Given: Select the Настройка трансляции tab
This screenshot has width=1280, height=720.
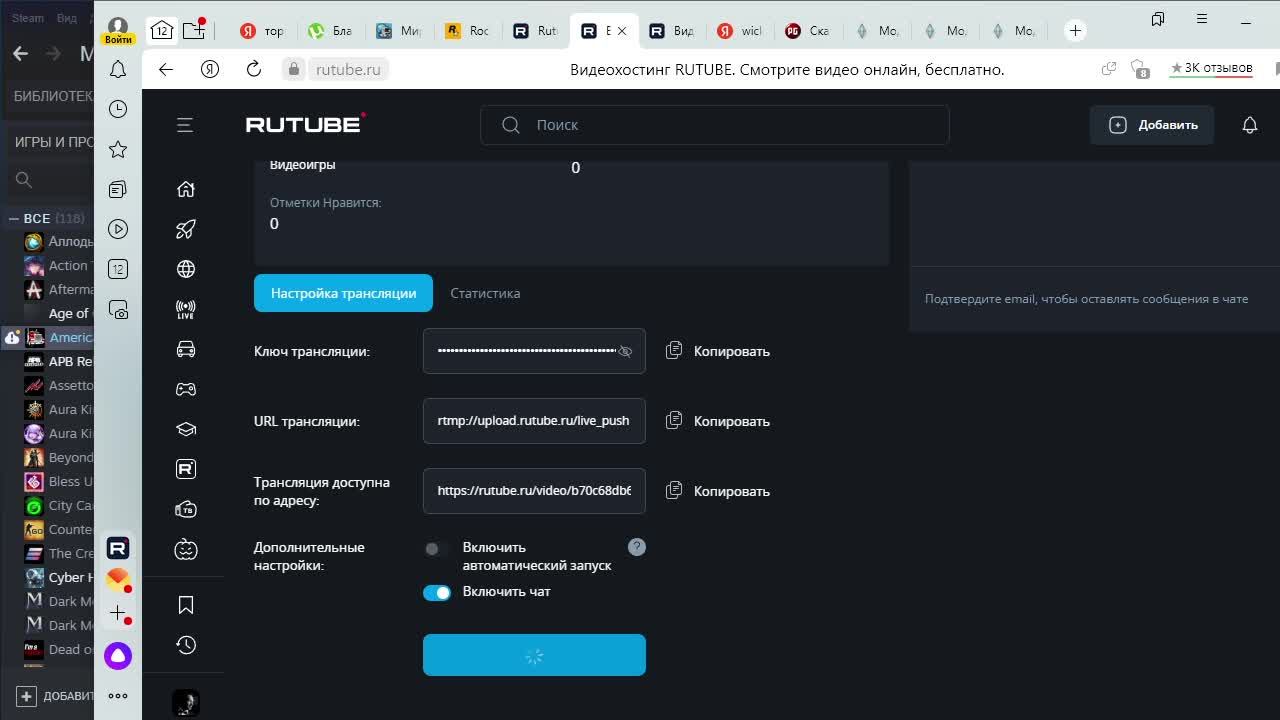Looking at the screenshot, I should coord(343,293).
